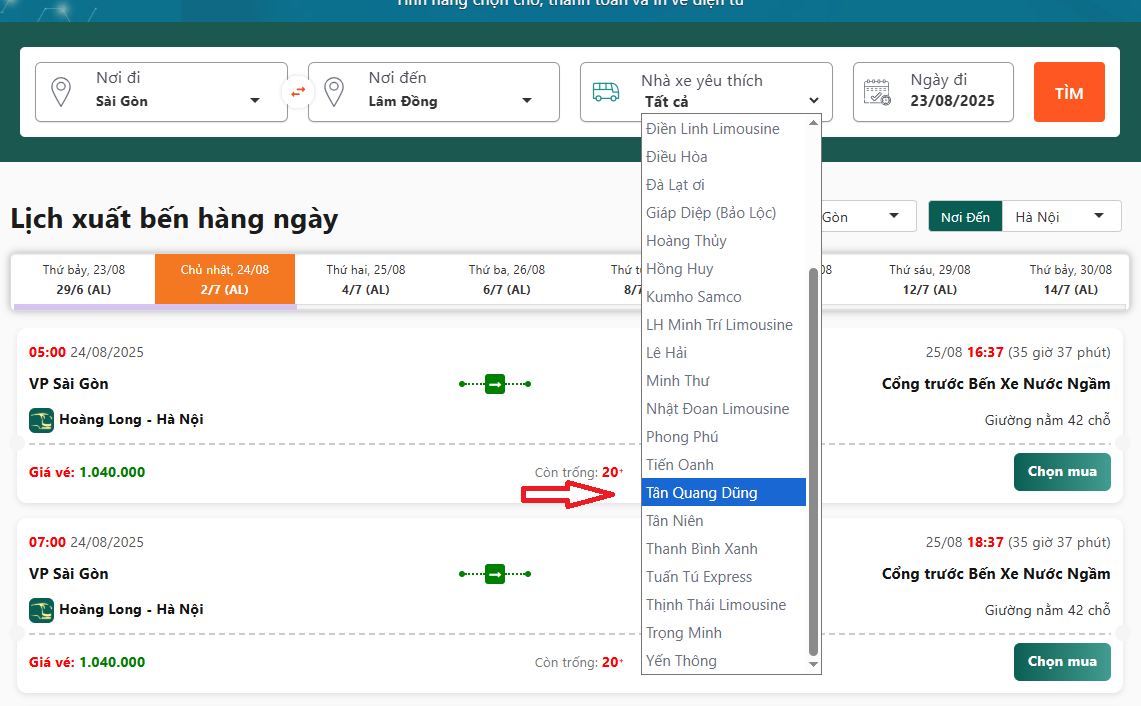Switch to Thứ bảy, 23/08 date tab

[84, 279]
